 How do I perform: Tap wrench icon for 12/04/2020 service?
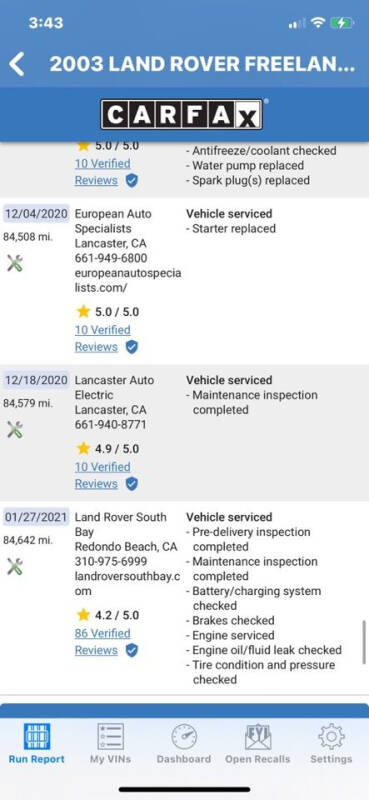(x=15, y=264)
